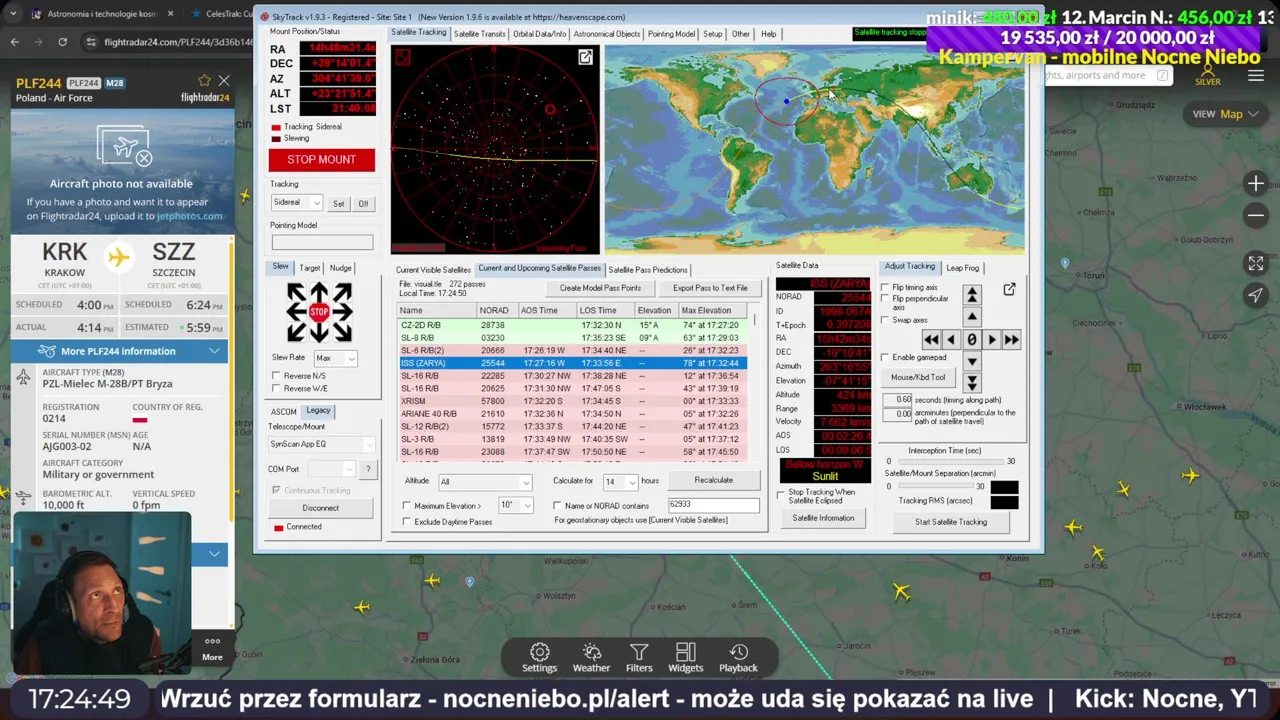Open the Pointing Model tab
1280x720 pixels.
[671, 34]
